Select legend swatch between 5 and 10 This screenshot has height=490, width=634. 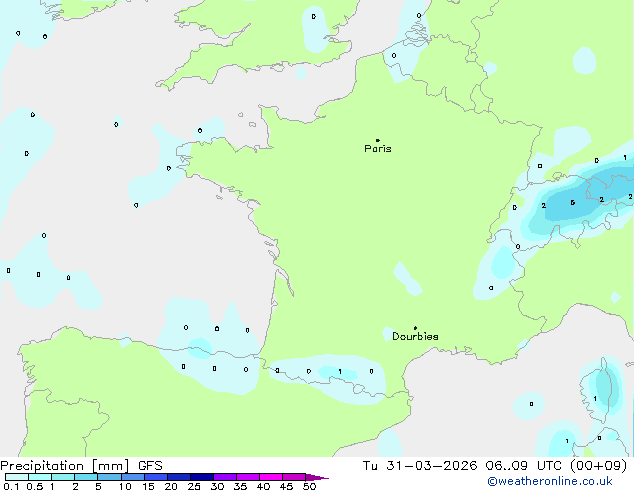(109, 477)
